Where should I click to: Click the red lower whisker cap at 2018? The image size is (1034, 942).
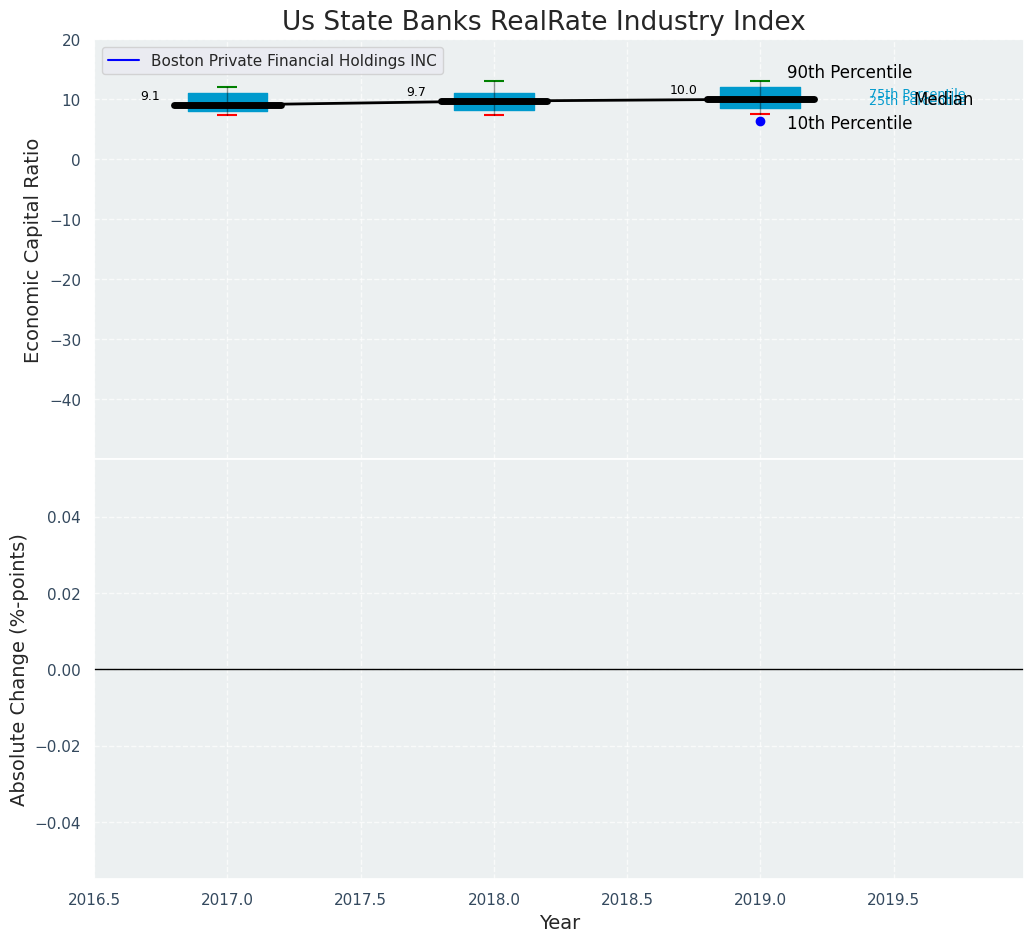point(494,115)
